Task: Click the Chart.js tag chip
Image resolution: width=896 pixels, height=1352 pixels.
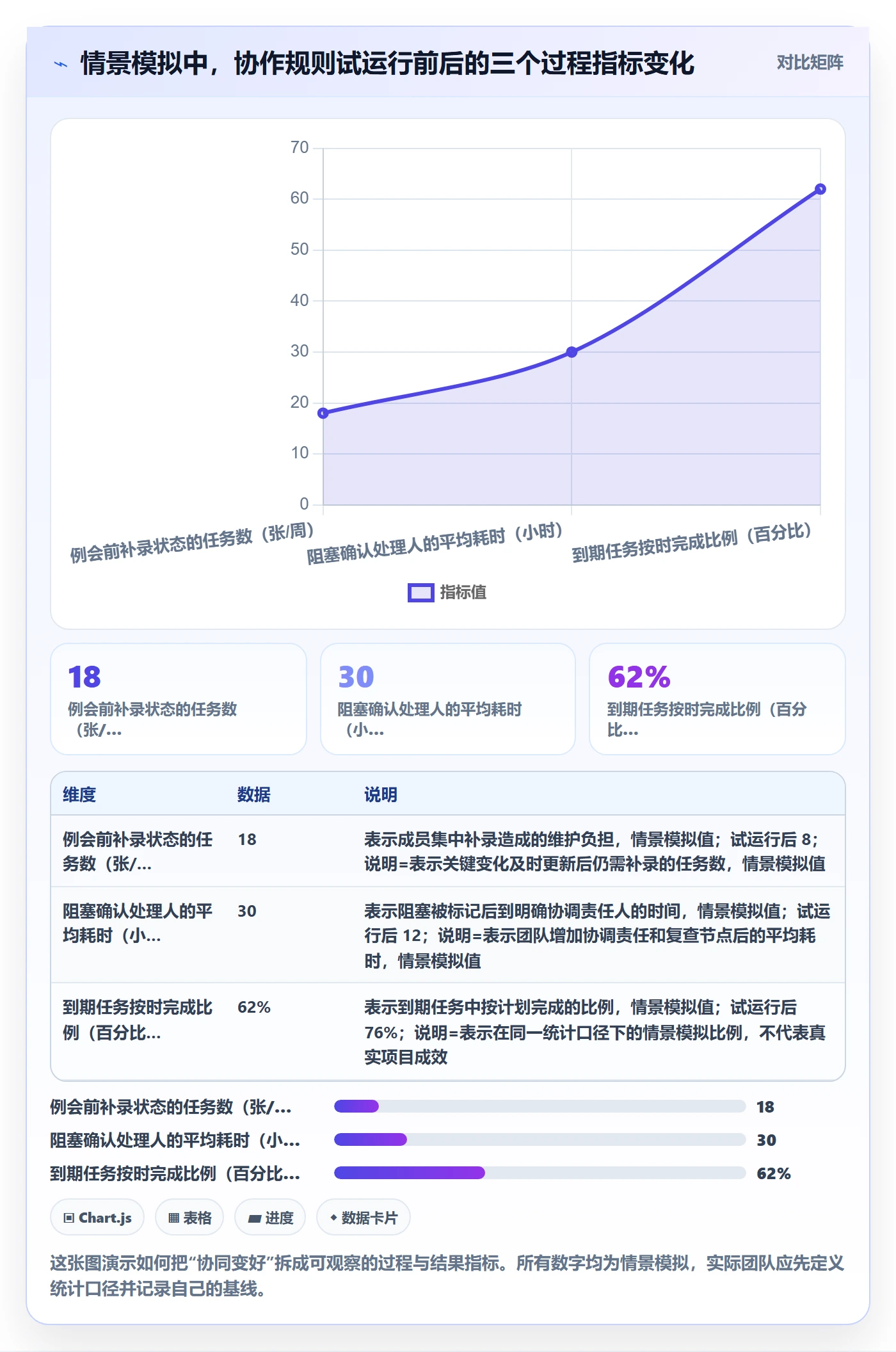Action: [x=97, y=1218]
